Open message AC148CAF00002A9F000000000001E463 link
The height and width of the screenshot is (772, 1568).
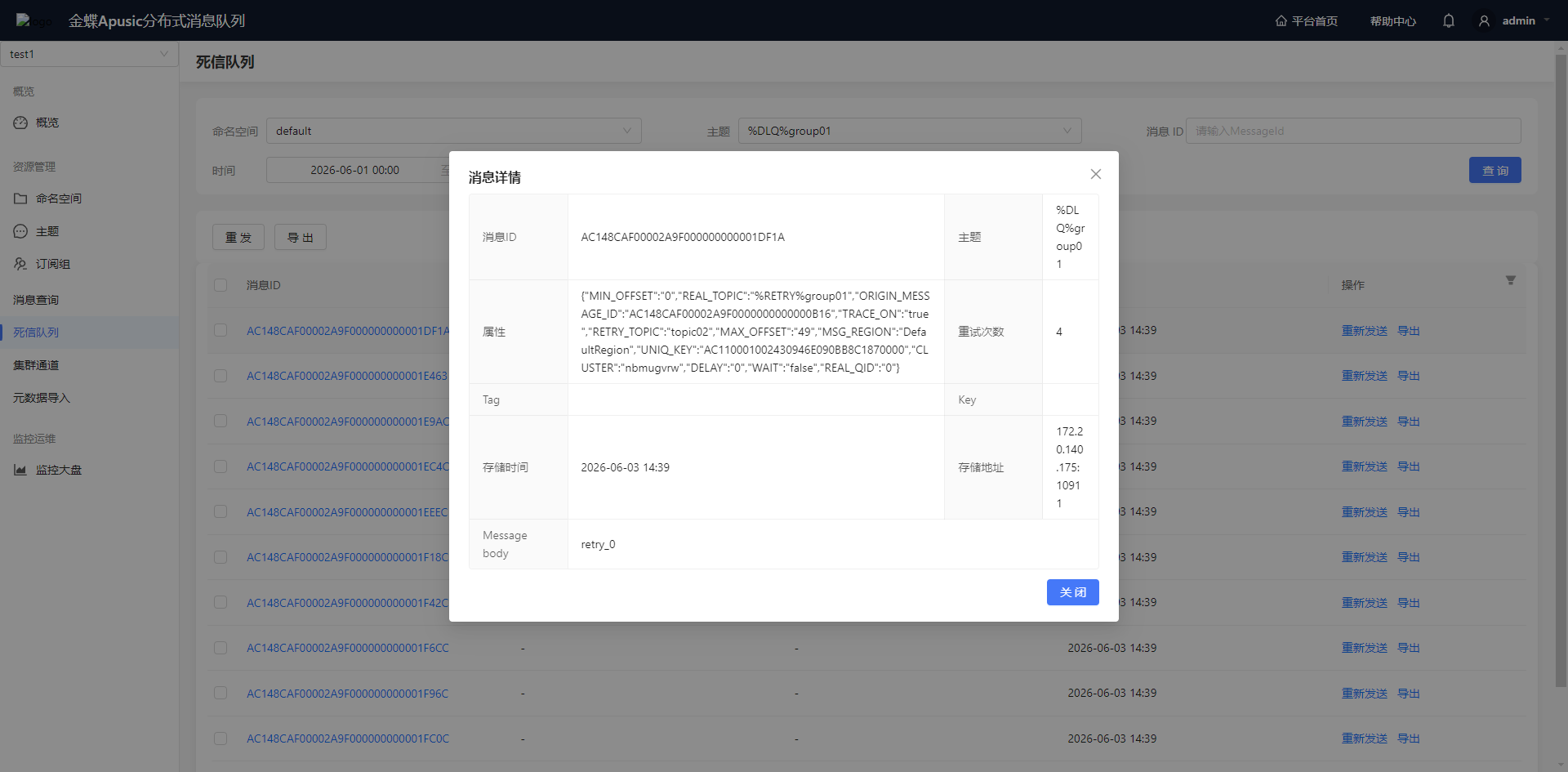[x=348, y=376]
